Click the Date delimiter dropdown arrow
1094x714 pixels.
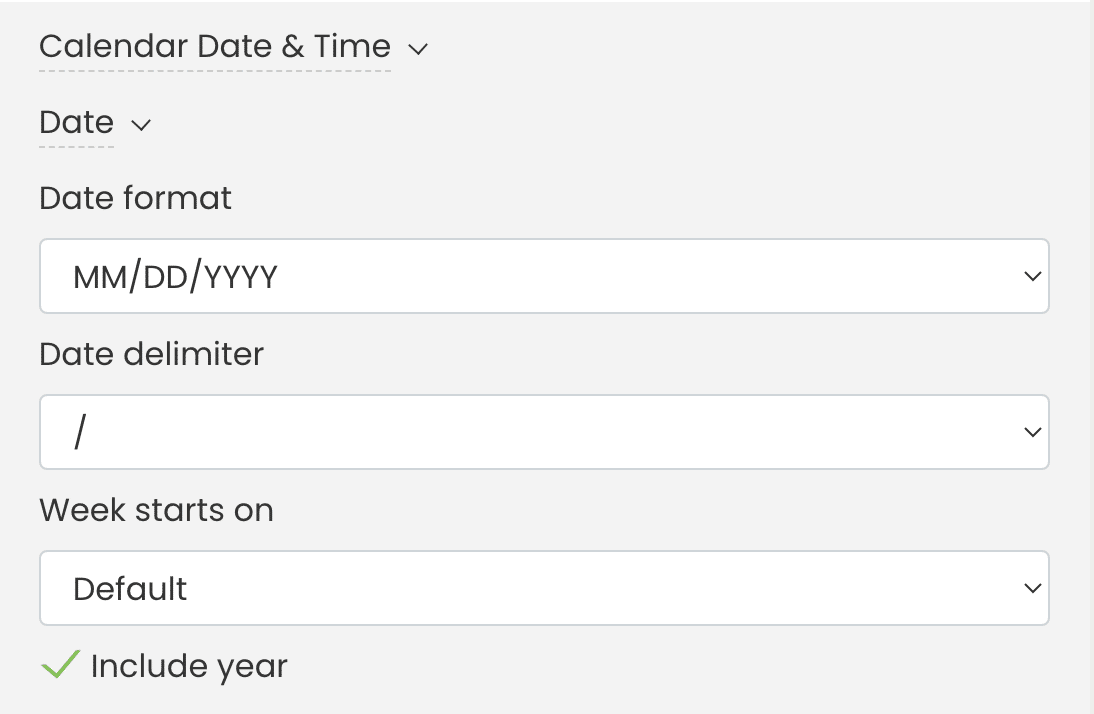1032,432
